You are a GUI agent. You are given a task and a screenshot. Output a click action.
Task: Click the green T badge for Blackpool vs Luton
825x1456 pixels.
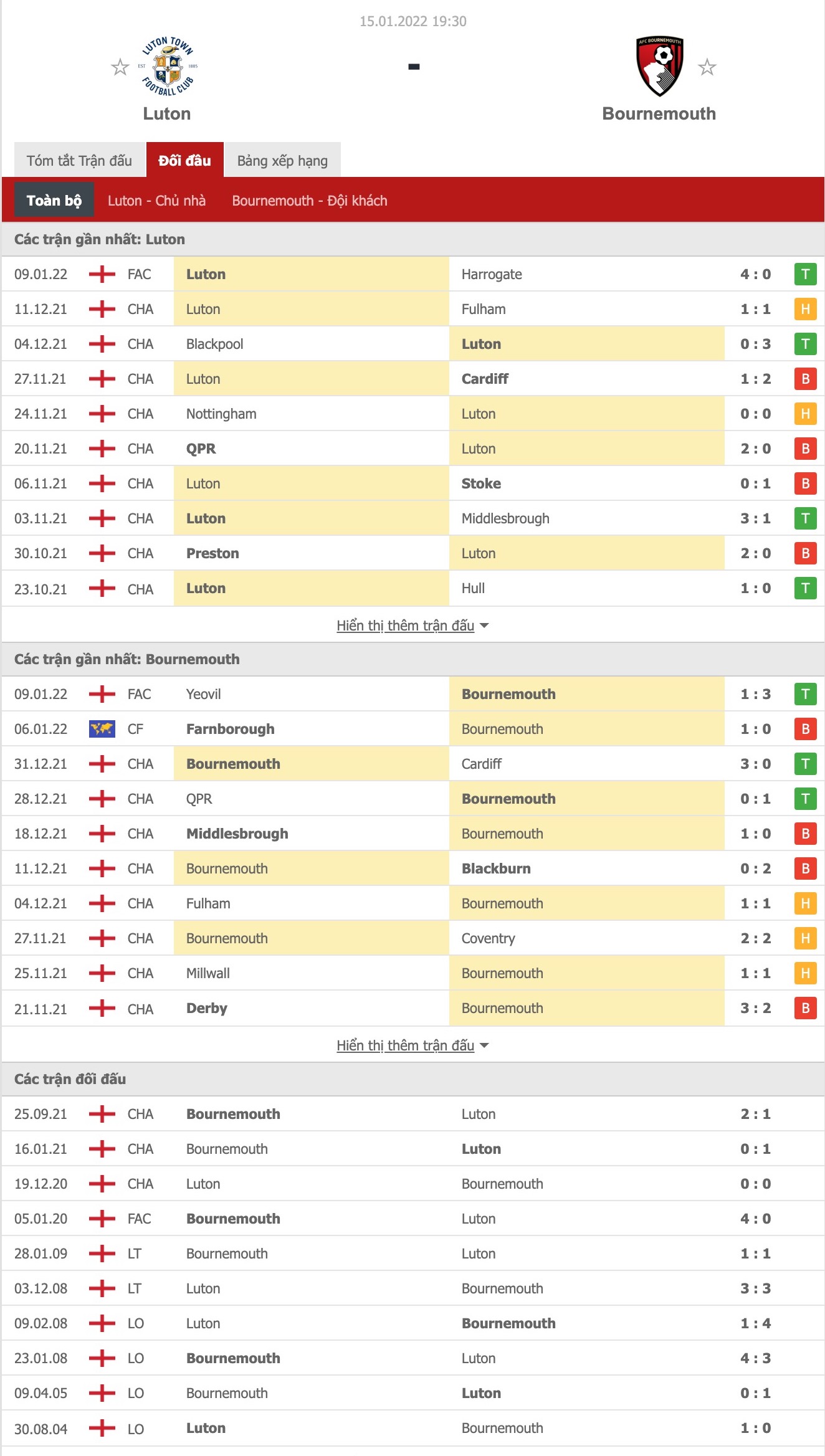[805, 344]
